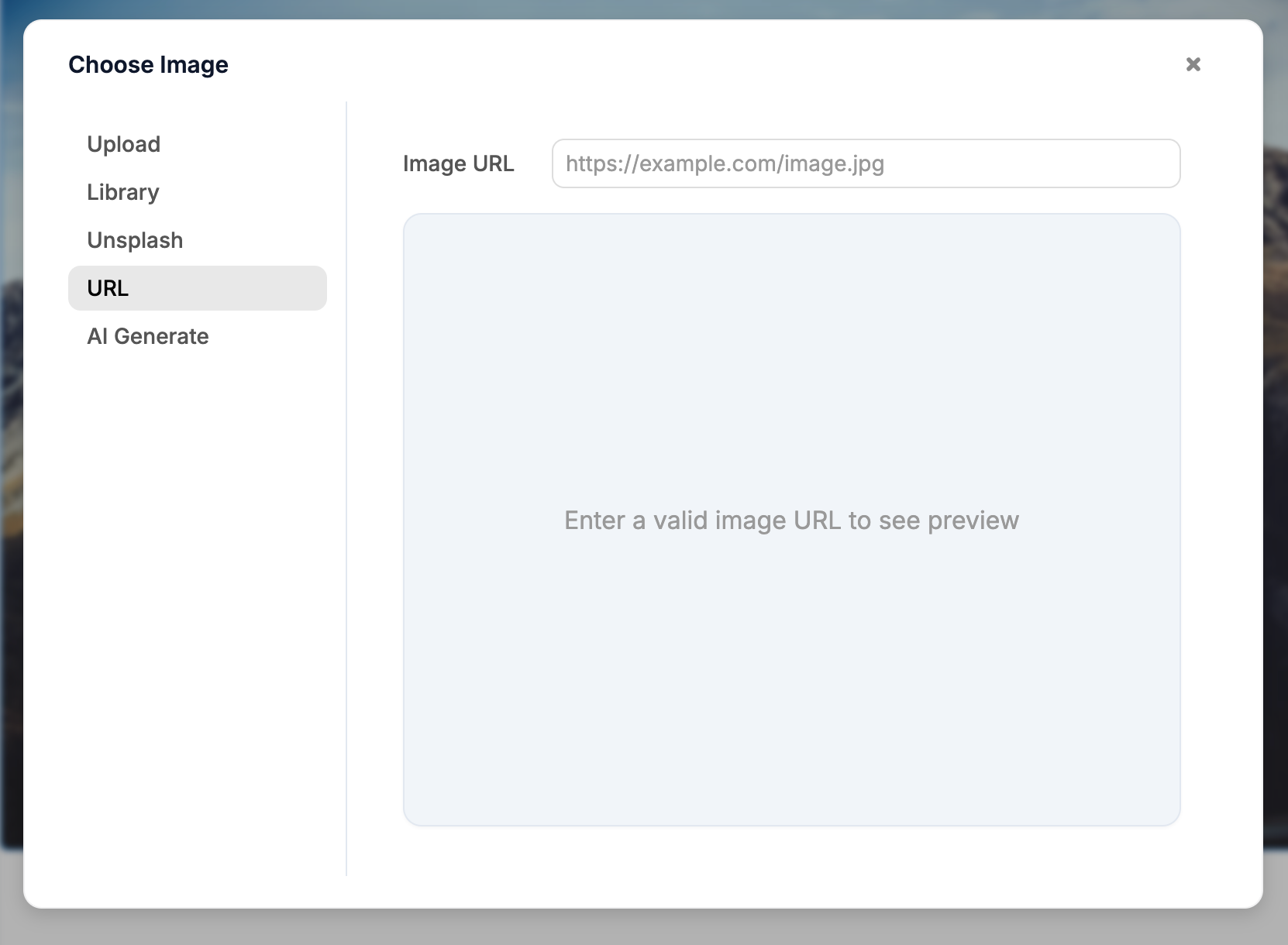The height and width of the screenshot is (945, 1288).
Task: Go to the AI Generate tab
Action: [148, 336]
